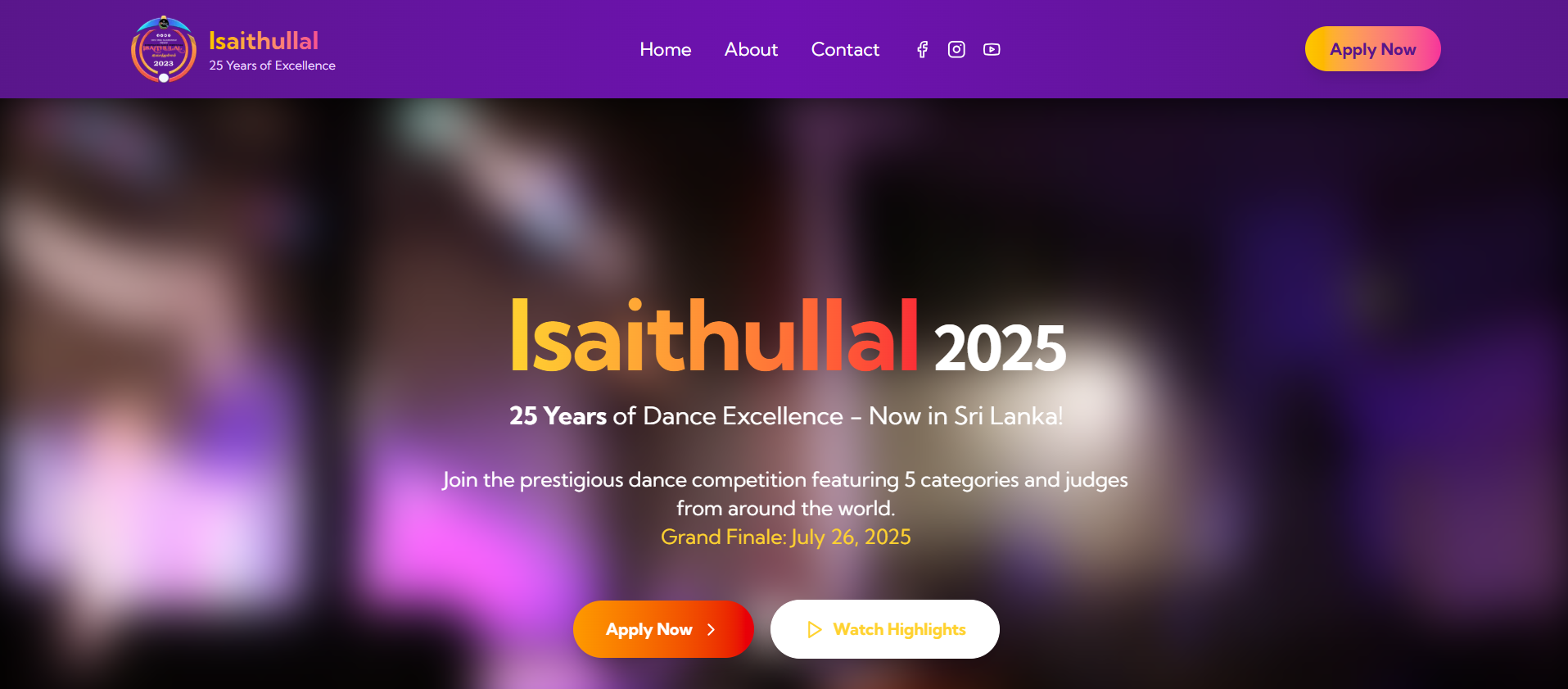Click the orange Apply Now hero button
The image size is (1568, 689).
tap(663, 629)
